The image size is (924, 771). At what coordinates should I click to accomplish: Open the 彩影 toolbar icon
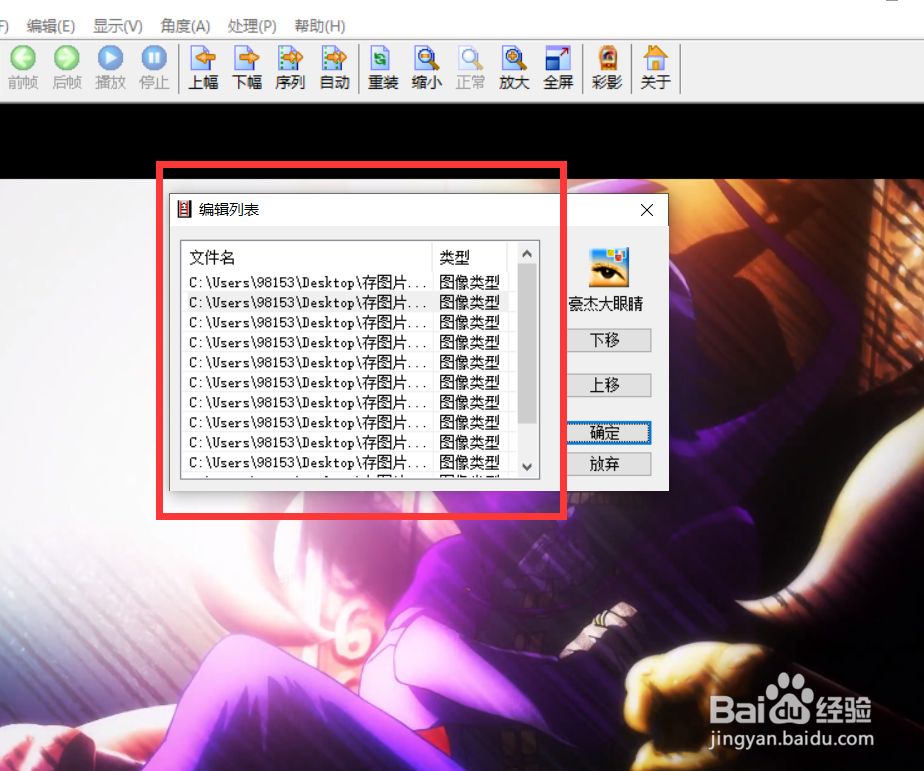[x=607, y=68]
